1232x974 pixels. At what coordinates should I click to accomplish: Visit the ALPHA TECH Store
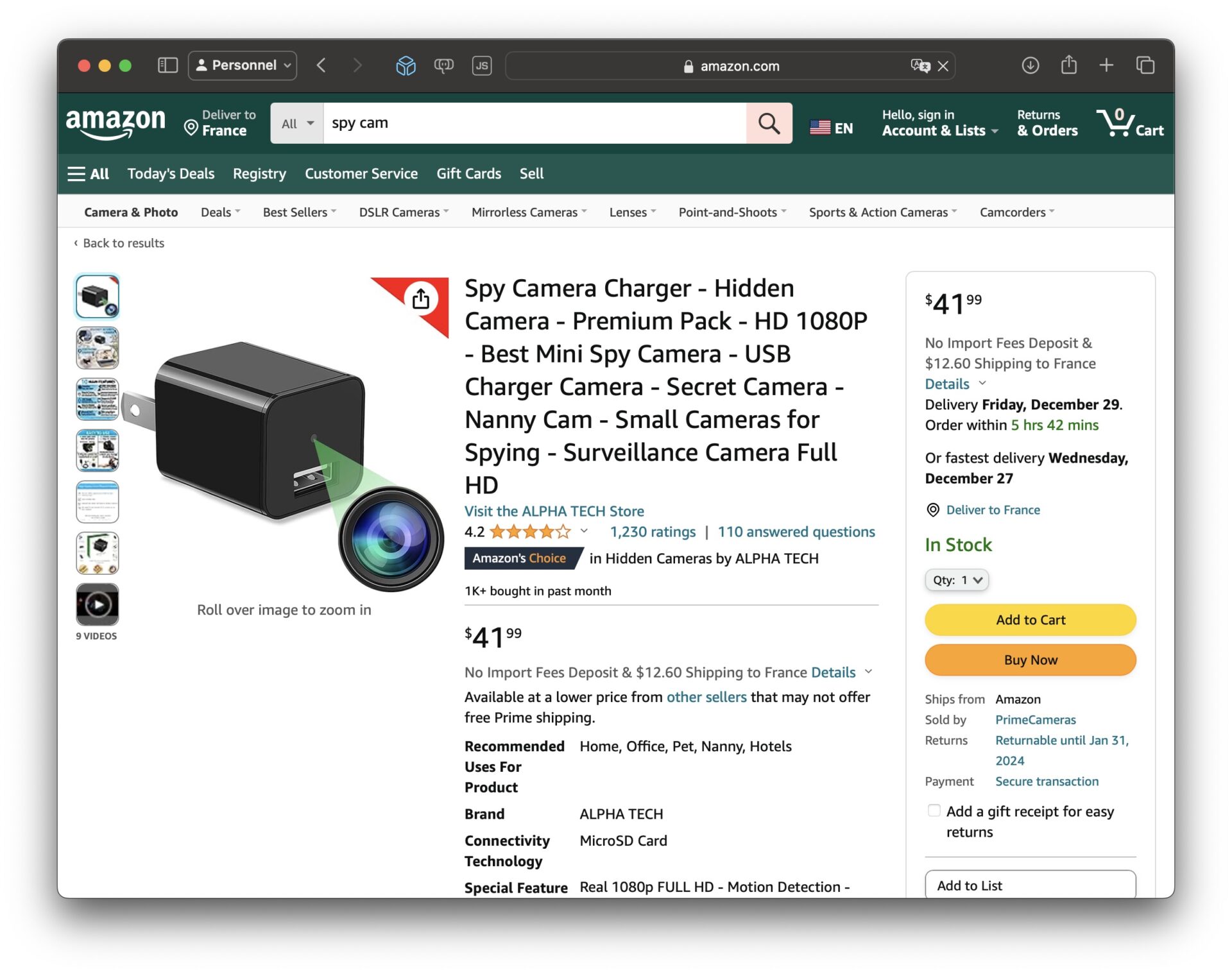554,511
